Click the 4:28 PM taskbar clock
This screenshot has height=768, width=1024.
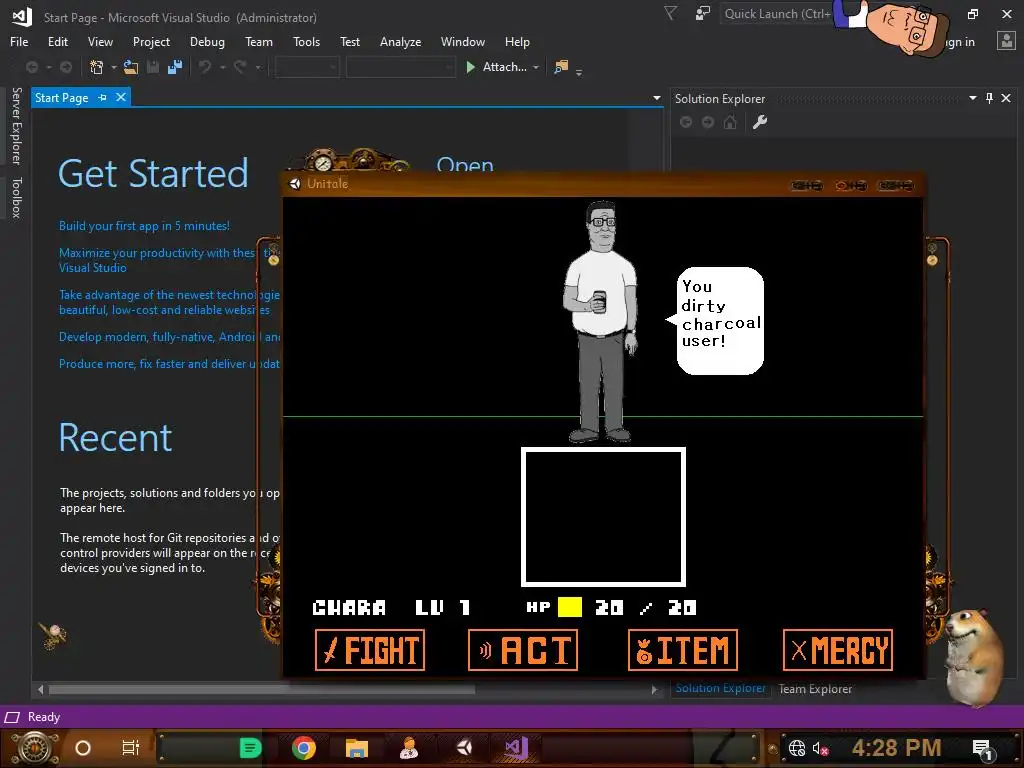[x=896, y=748]
